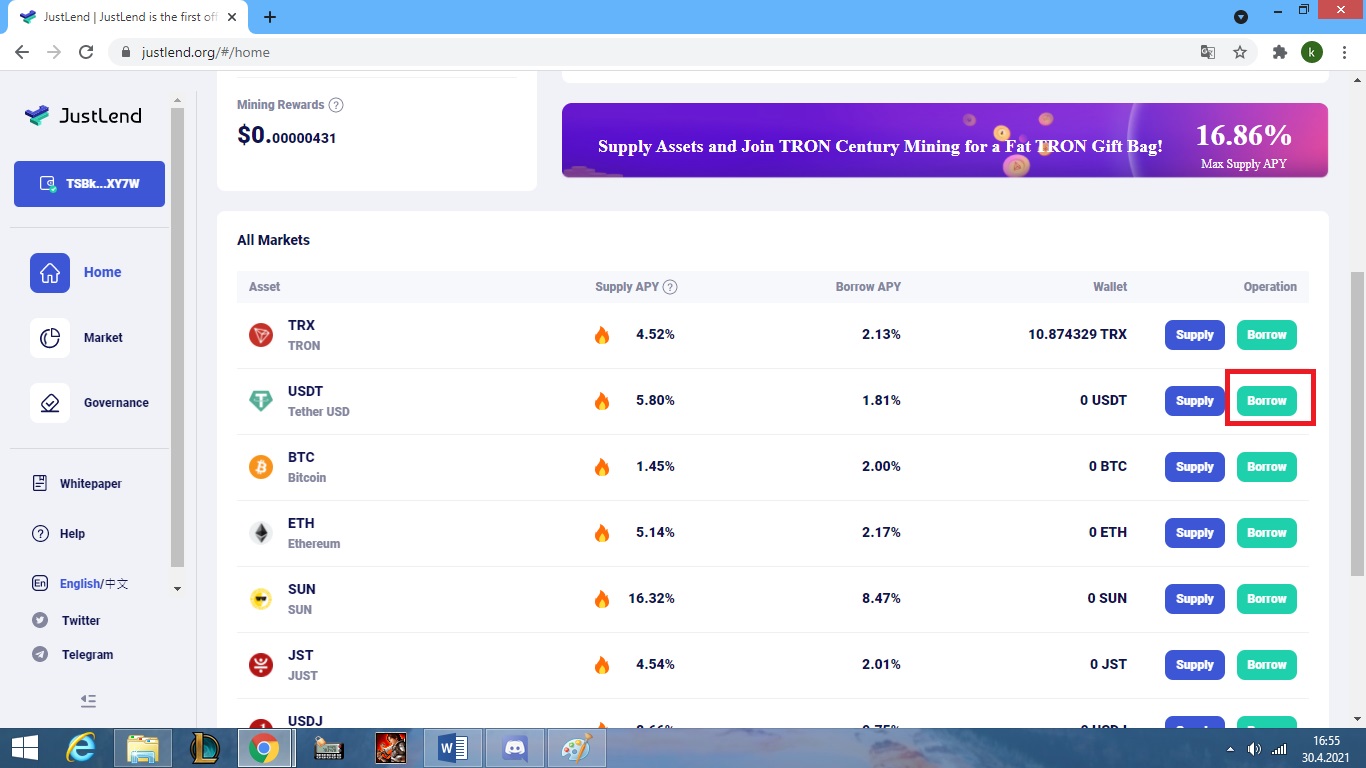Click Borrow for TRX
This screenshot has height=768, width=1366.
pyautogui.click(x=1267, y=335)
